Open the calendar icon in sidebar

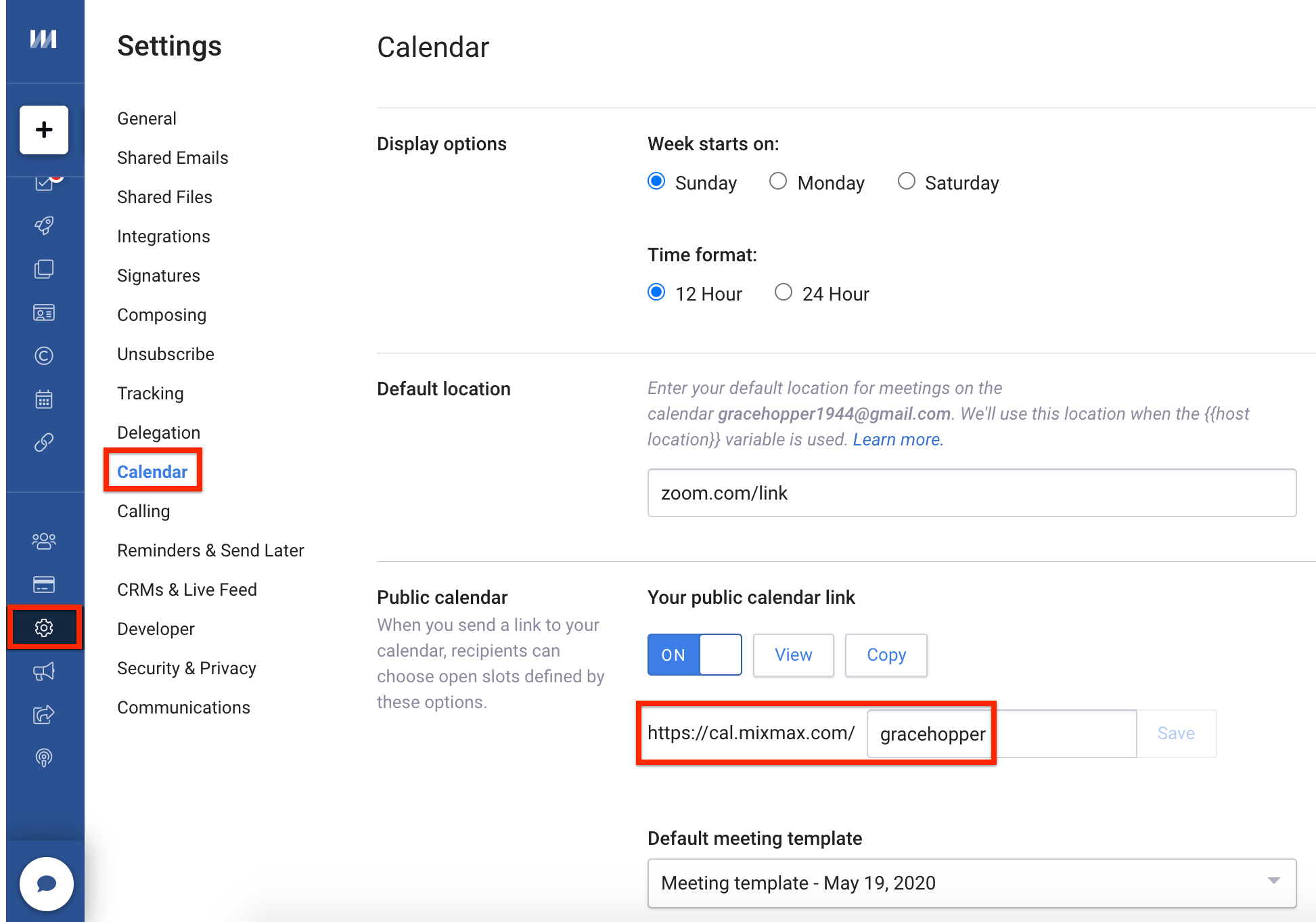click(45, 398)
